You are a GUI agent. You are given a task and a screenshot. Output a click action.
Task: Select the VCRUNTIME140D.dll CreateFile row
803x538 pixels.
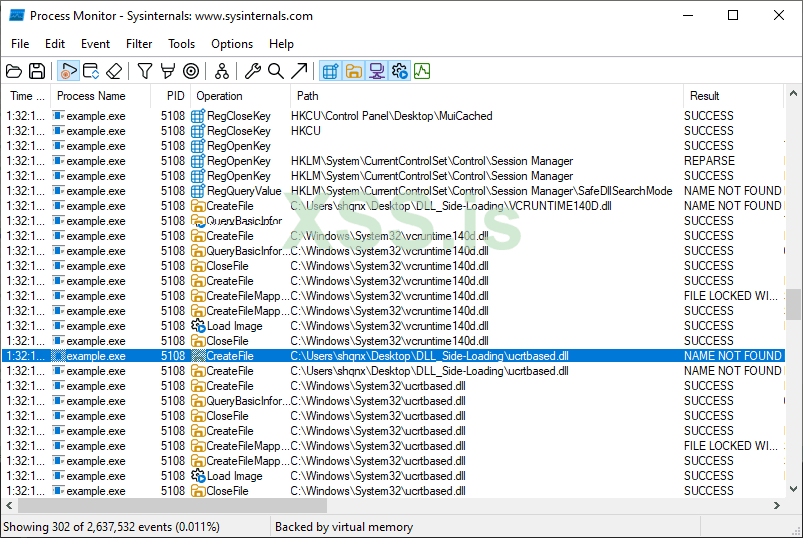click(393, 206)
